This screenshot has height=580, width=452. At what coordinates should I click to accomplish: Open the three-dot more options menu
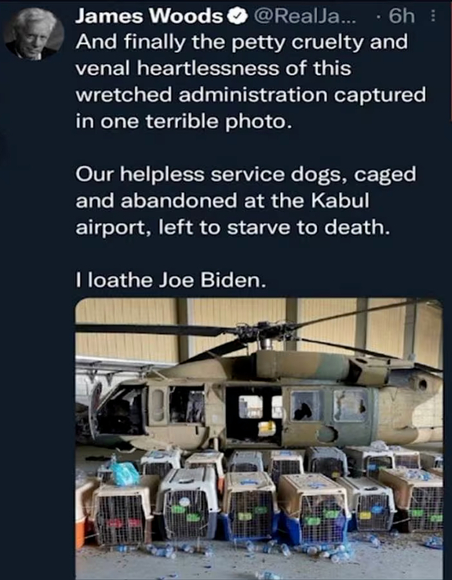(434, 16)
